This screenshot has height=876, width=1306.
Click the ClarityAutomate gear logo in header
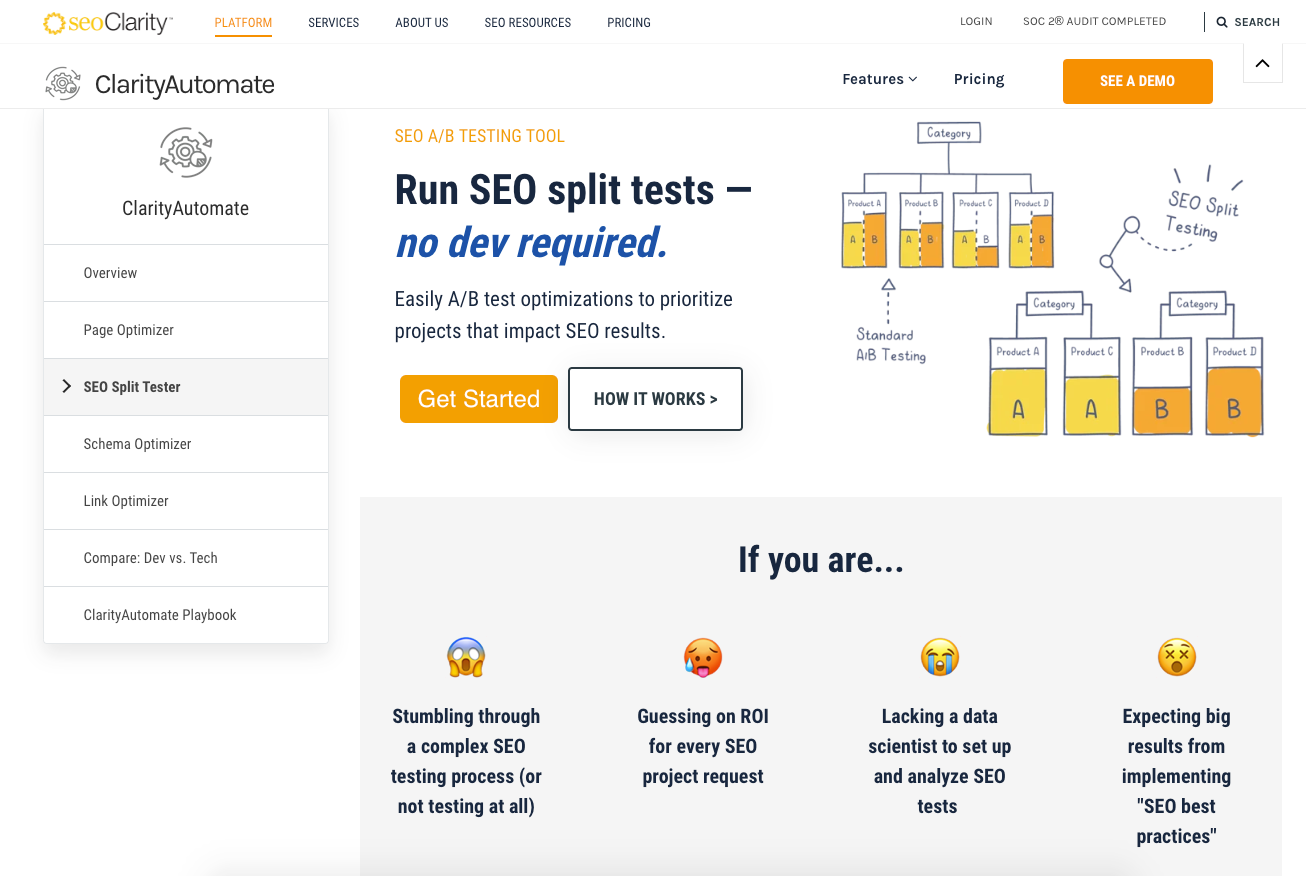pyautogui.click(x=63, y=84)
